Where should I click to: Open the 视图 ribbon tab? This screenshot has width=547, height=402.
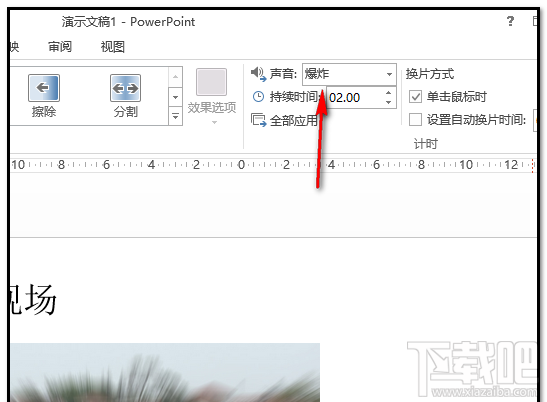pos(112,46)
